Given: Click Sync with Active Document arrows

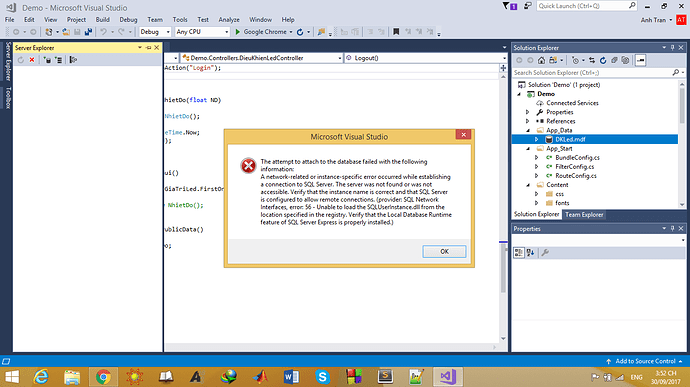Looking at the screenshot, I should coord(592,60).
